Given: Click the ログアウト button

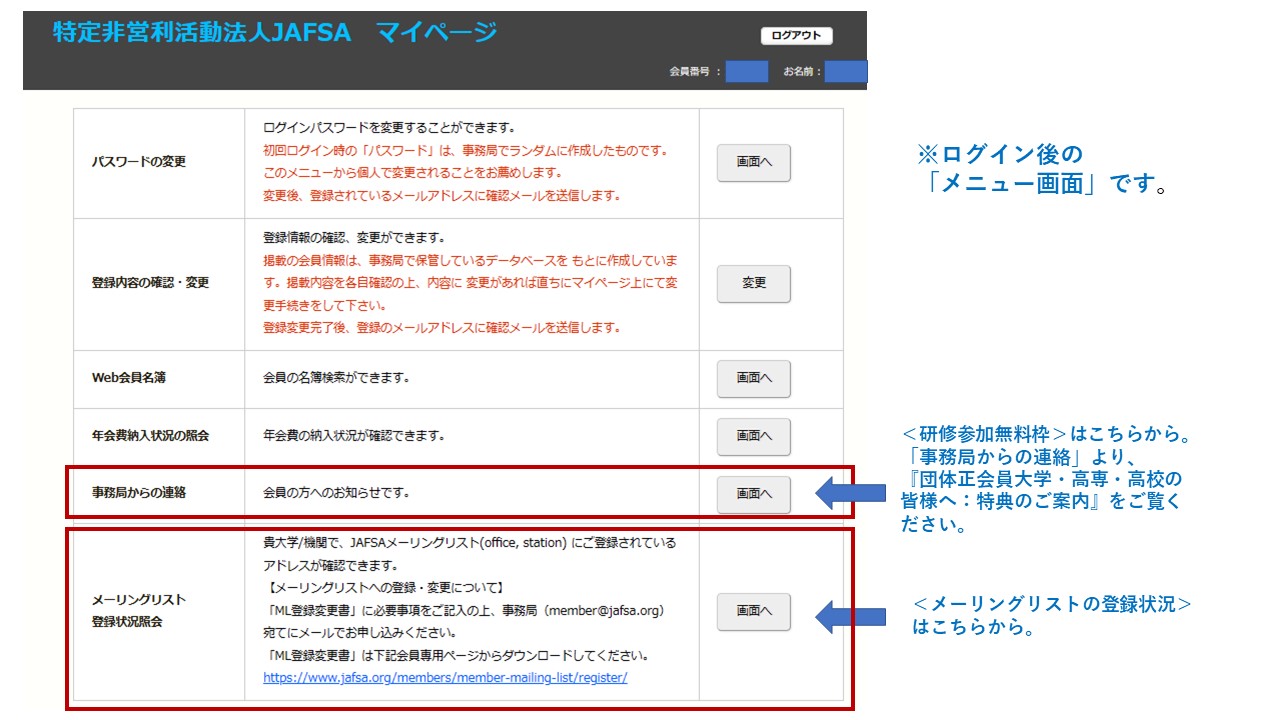Looking at the screenshot, I should coord(796,36).
